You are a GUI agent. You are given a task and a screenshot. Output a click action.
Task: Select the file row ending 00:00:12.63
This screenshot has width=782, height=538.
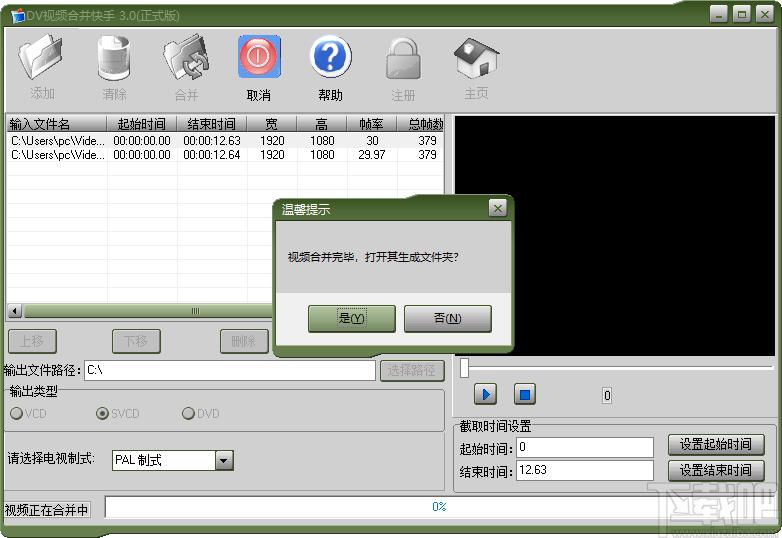click(x=225, y=141)
